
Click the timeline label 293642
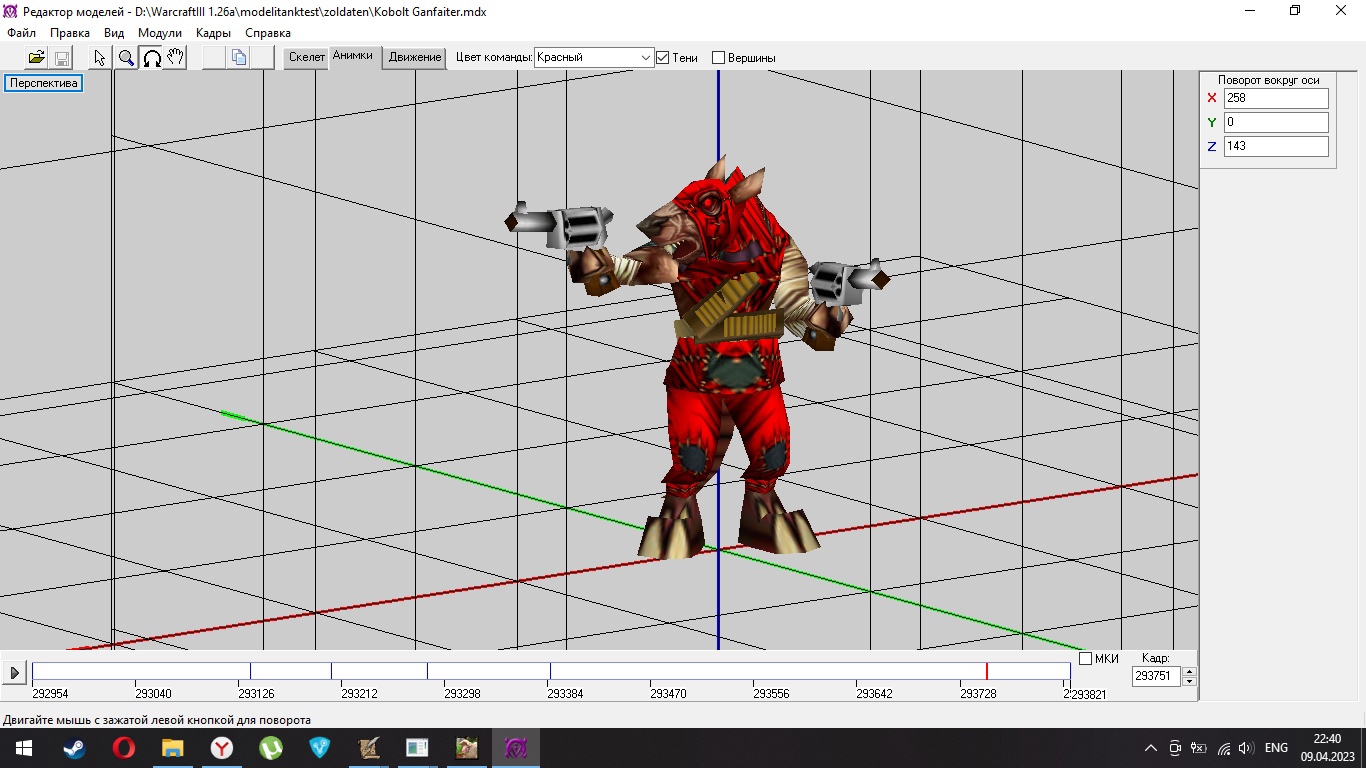click(874, 694)
